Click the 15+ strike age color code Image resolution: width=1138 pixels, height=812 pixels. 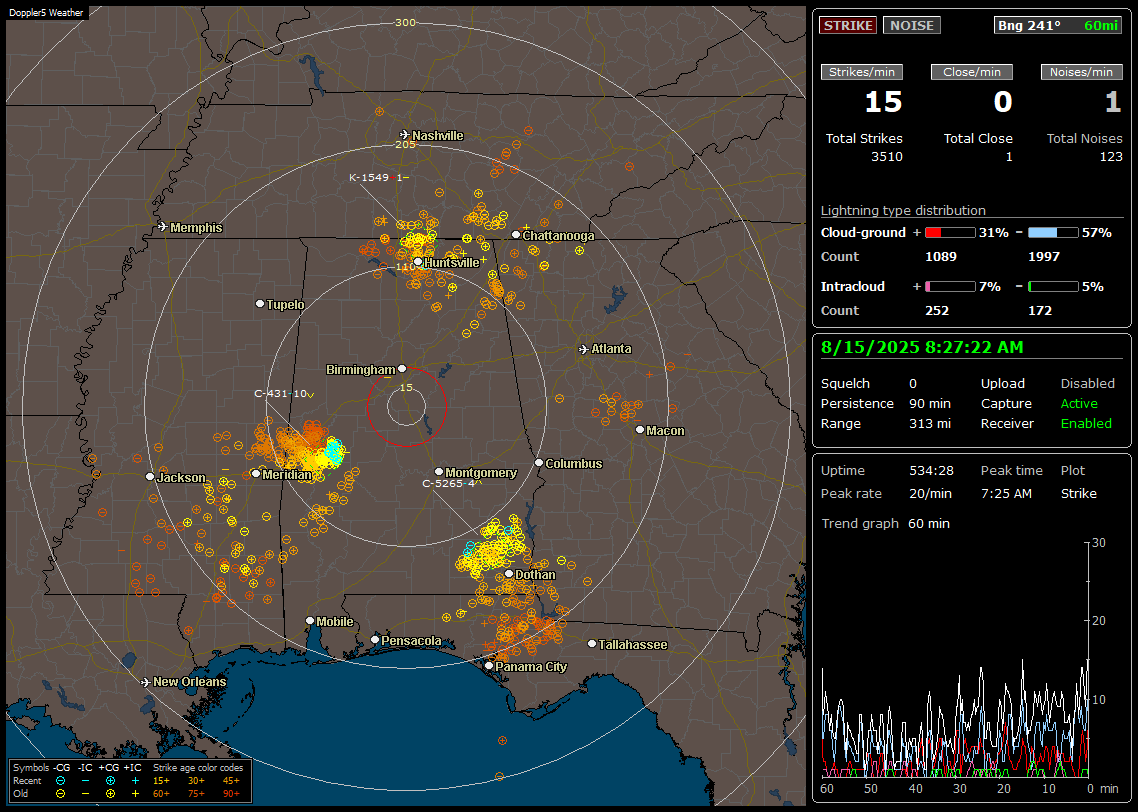tap(161, 781)
